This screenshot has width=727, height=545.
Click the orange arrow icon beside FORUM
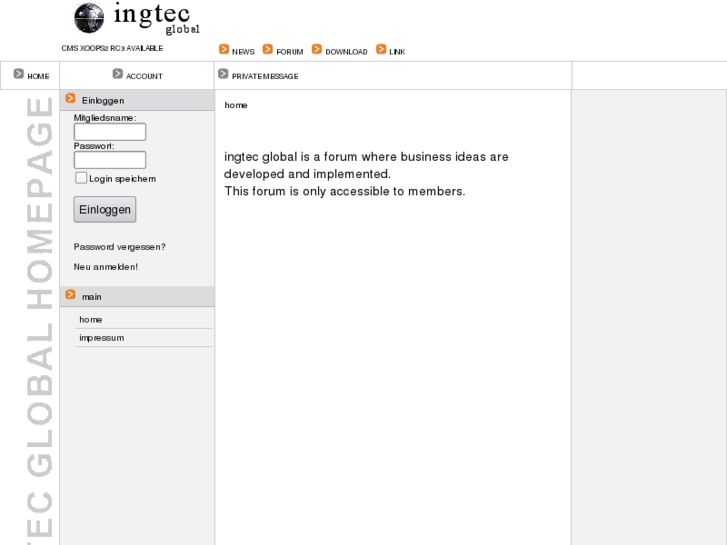coord(268,49)
